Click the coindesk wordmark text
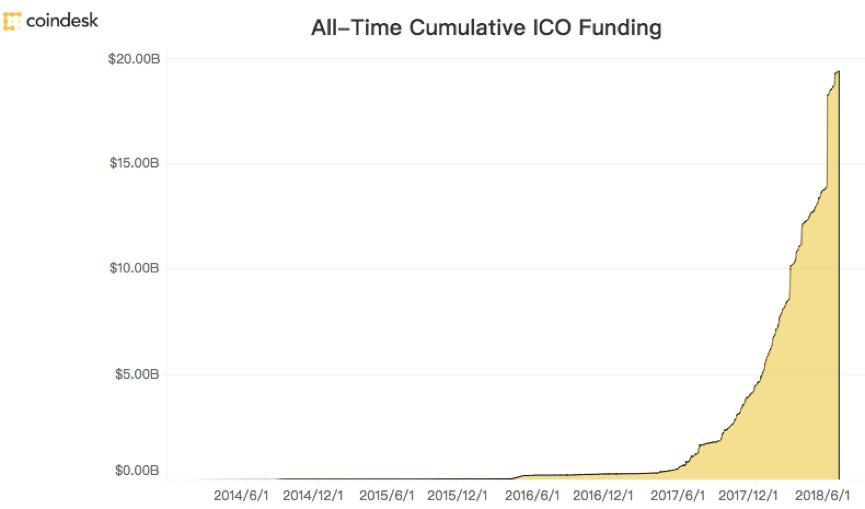Screen dimensions: 865x509 coord(63,21)
